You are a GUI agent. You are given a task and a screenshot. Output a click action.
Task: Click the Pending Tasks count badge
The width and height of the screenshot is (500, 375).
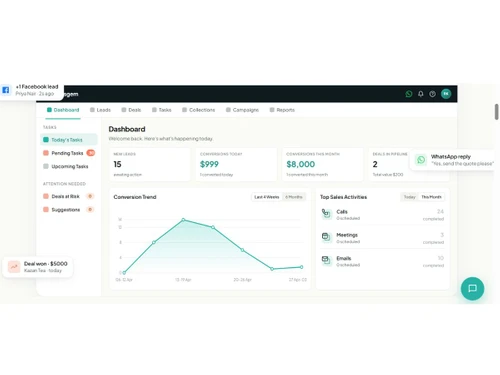91,153
